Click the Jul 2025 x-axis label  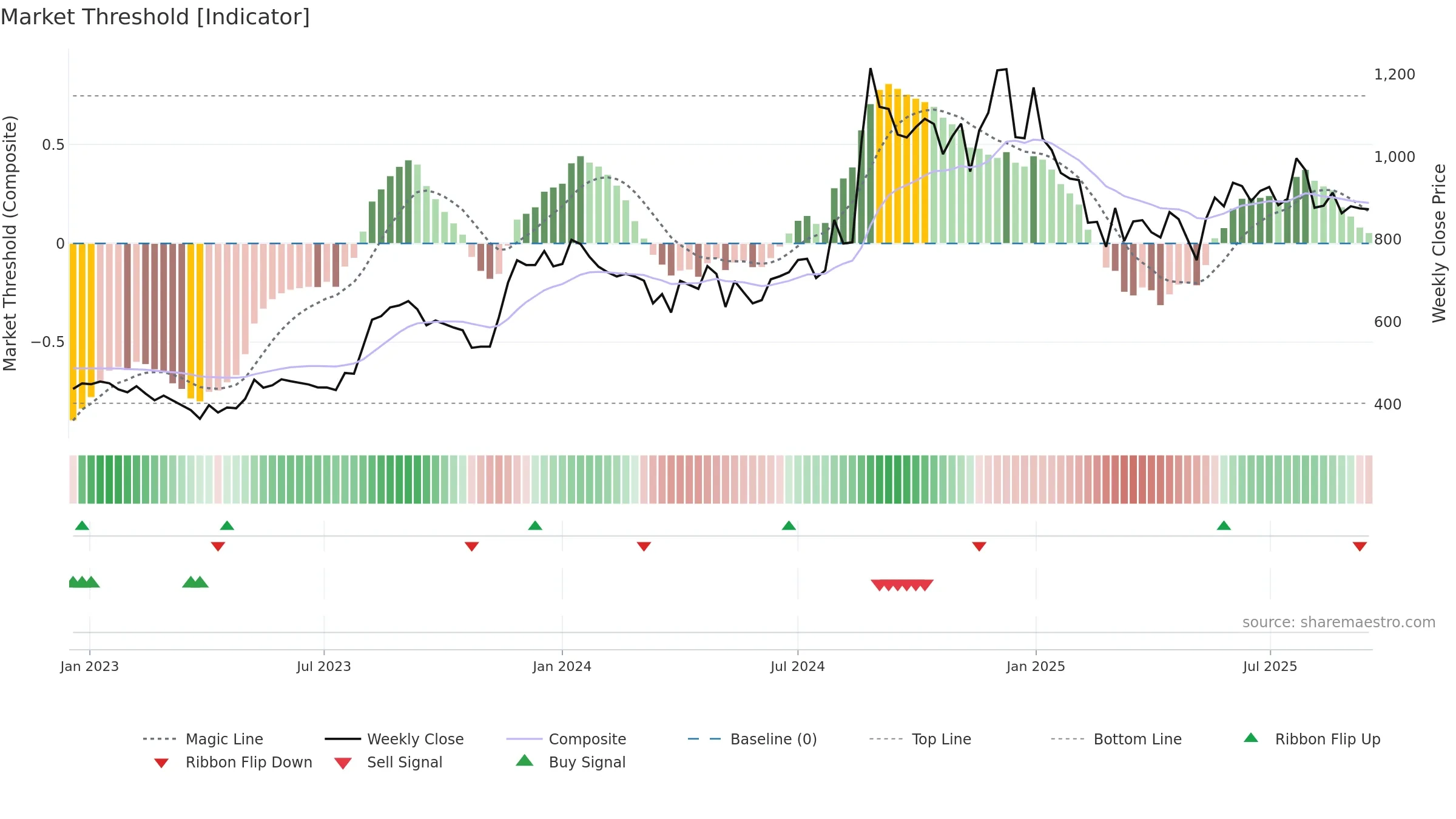pyautogui.click(x=1270, y=666)
